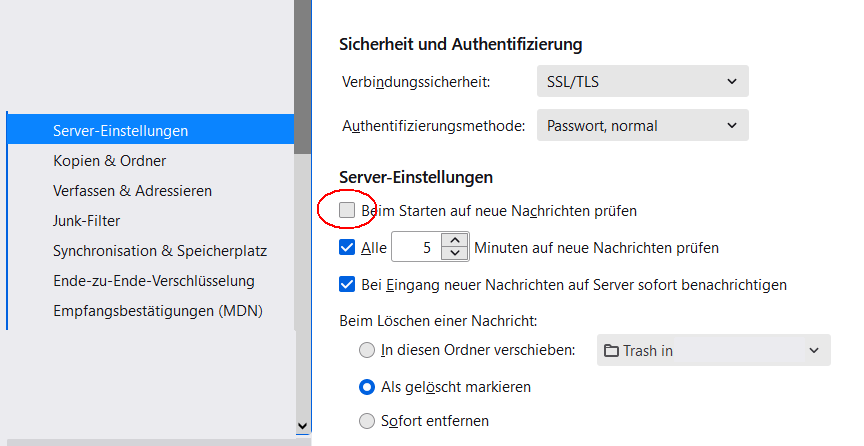864x446 pixels.
Task: Select "Als gelöscht markieren" radio option
Action: click(367, 386)
